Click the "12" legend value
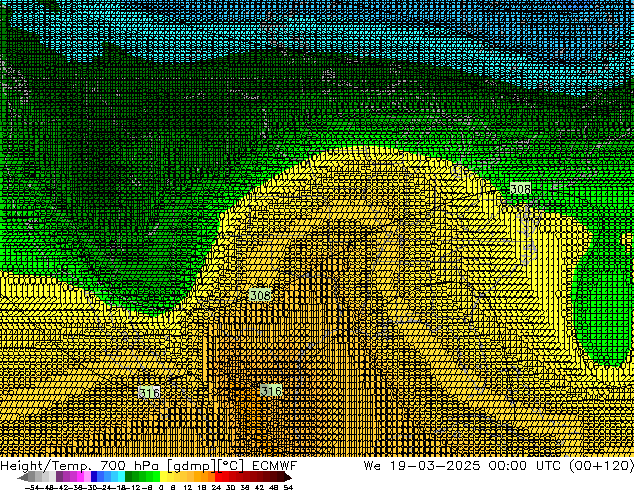 (187, 487)
